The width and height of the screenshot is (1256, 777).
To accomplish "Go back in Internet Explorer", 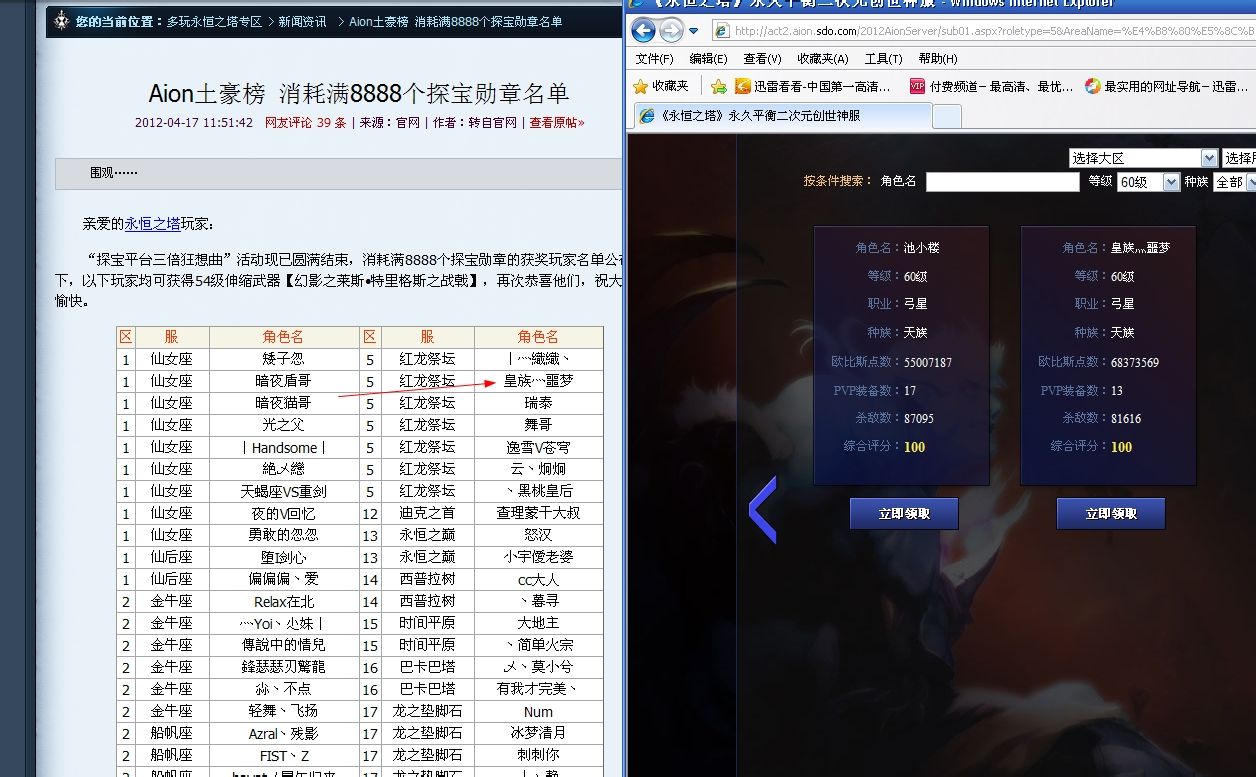I will (644, 31).
